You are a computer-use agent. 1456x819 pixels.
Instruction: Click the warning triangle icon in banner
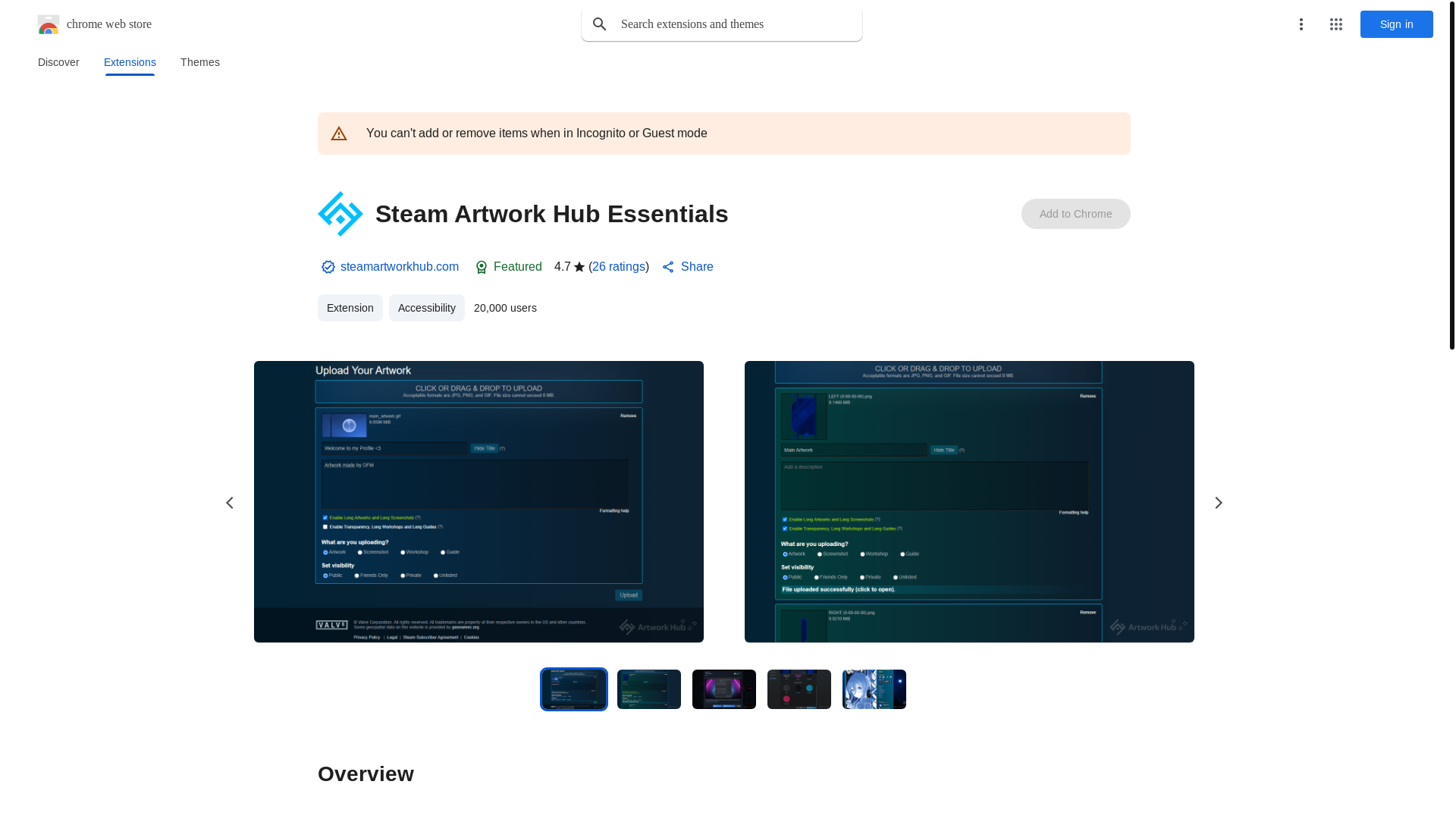click(339, 133)
